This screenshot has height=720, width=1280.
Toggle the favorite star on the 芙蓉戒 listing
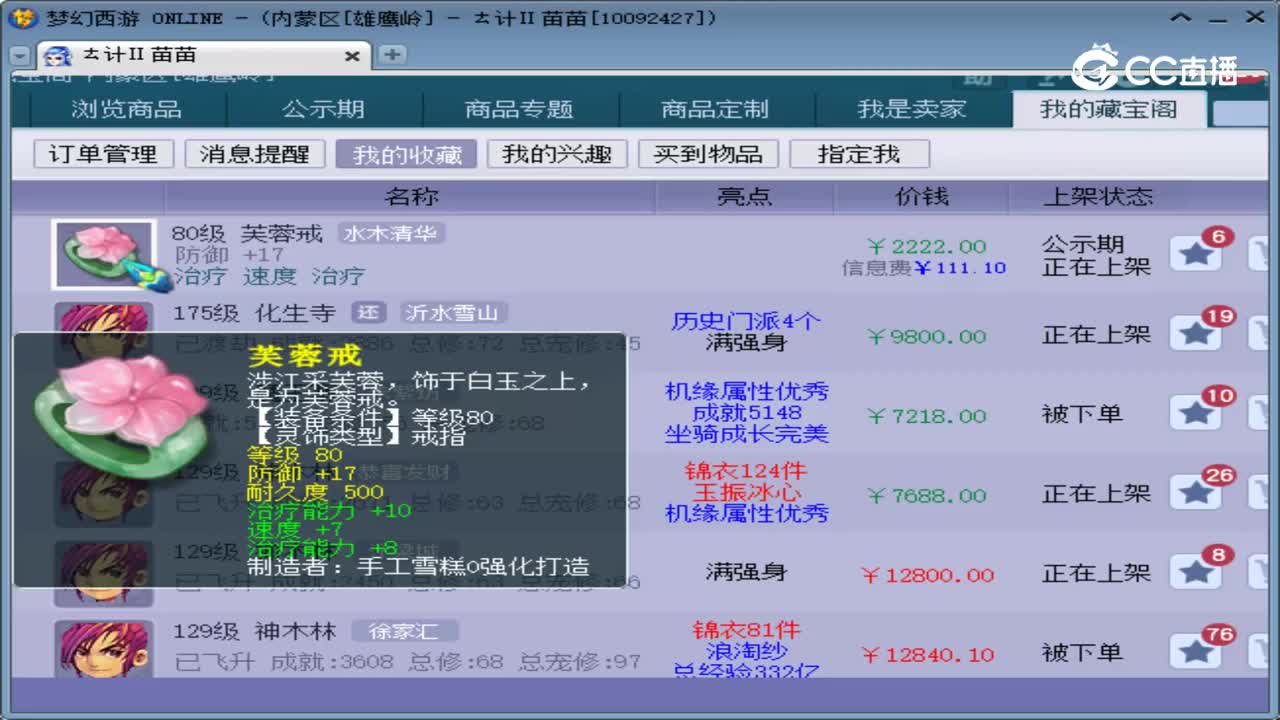1196,252
